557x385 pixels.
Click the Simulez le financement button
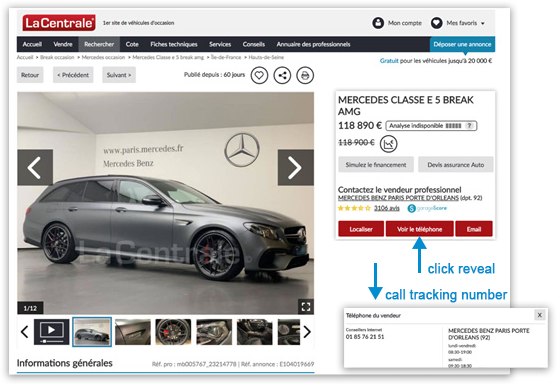[376, 165]
